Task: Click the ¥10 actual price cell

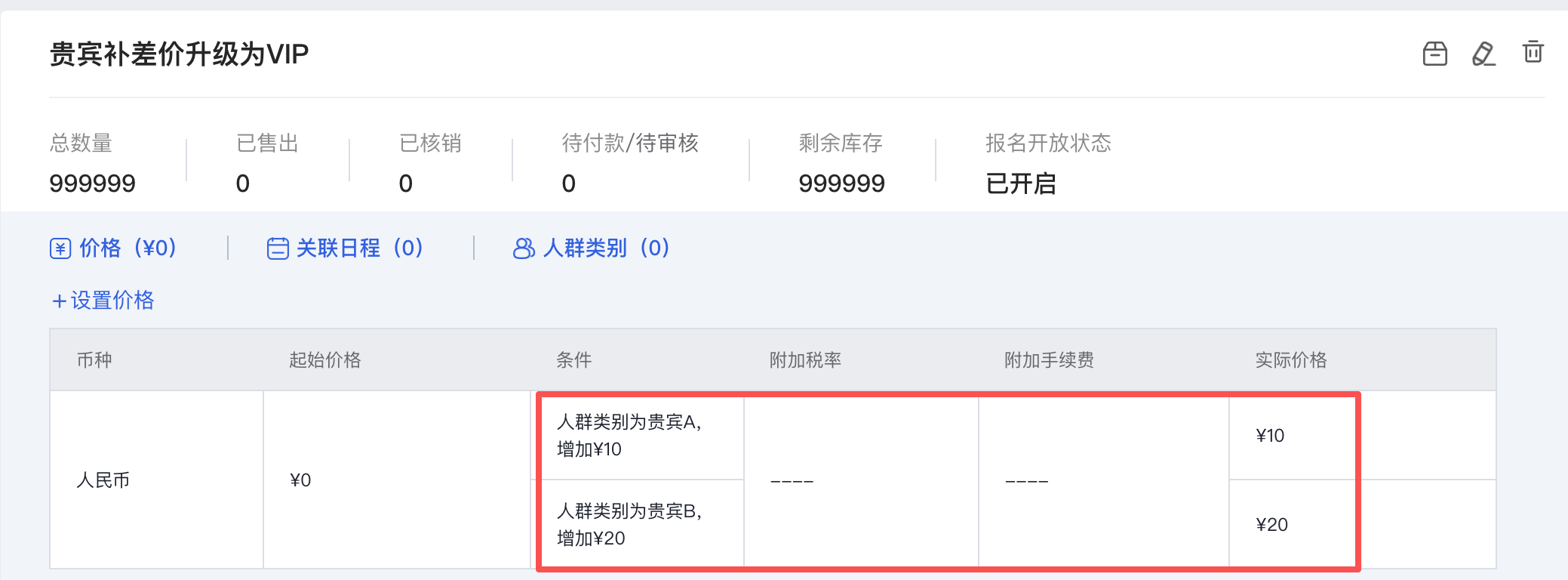Action: pos(1270,436)
